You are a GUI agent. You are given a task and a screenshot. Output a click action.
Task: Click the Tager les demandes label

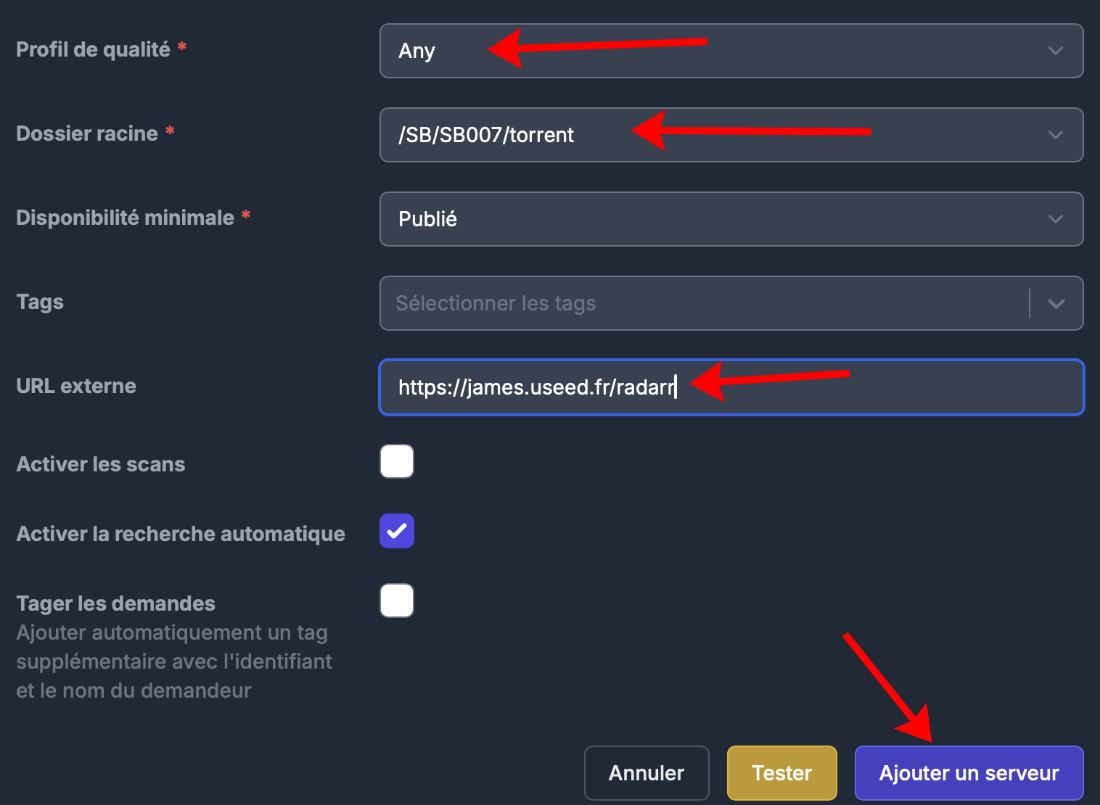(x=116, y=604)
